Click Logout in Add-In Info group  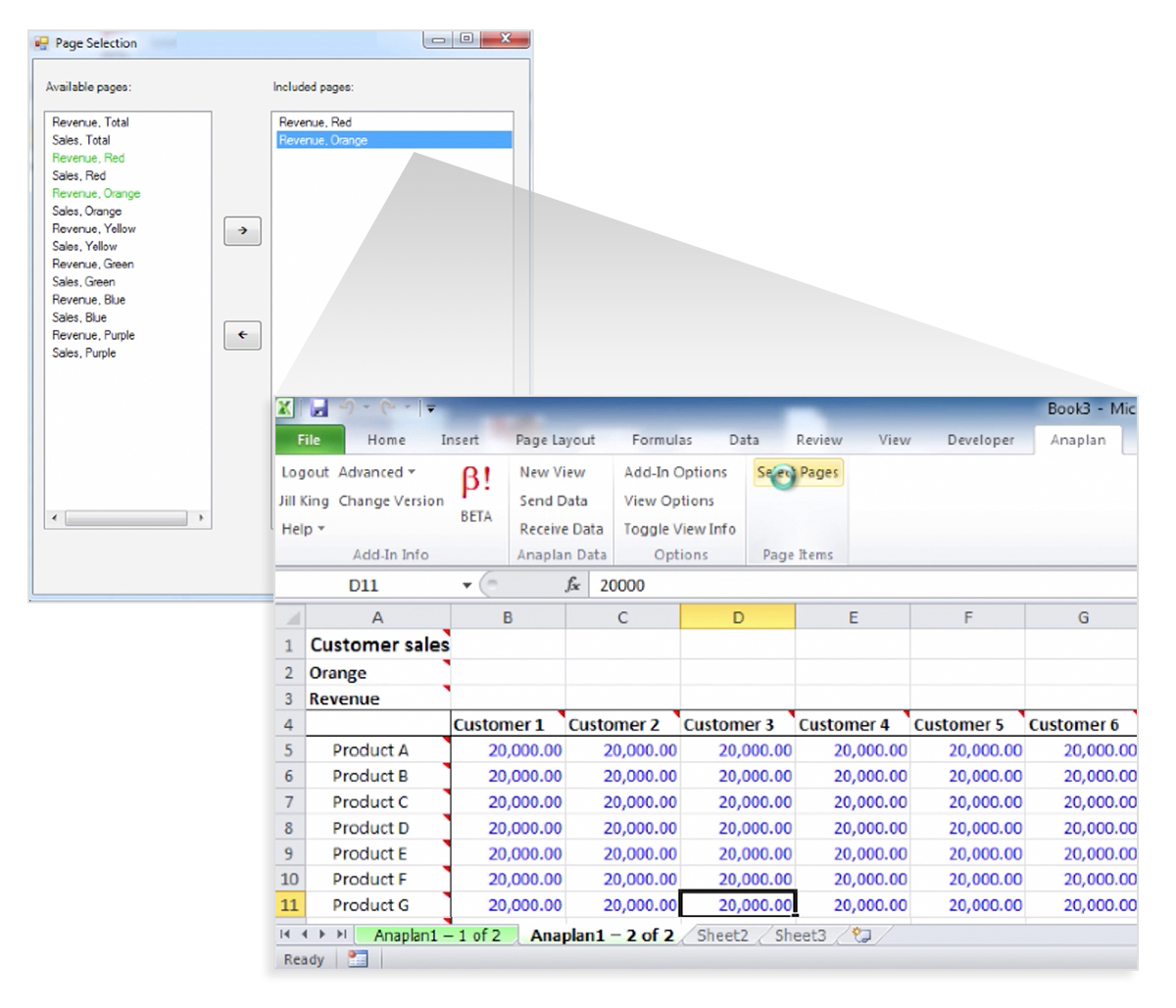pyautogui.click(x=305, y=472)
